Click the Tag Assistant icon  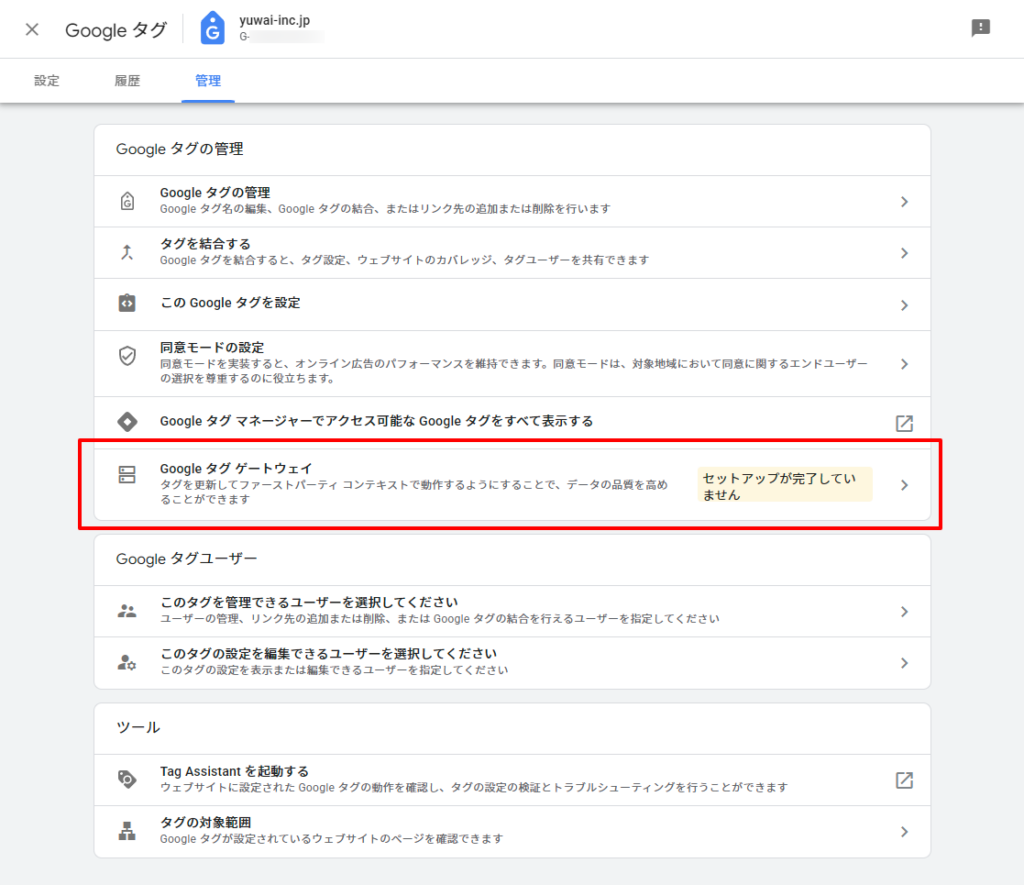[127, 779]
